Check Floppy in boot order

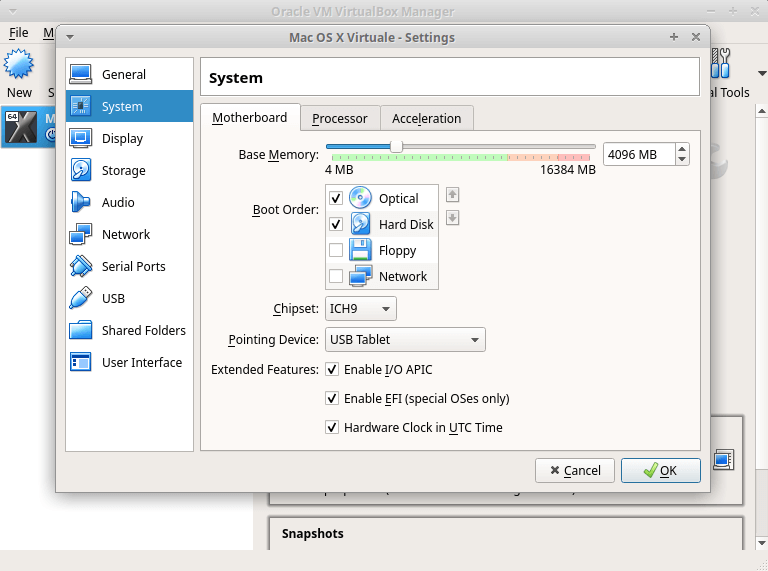click(336, 250)
